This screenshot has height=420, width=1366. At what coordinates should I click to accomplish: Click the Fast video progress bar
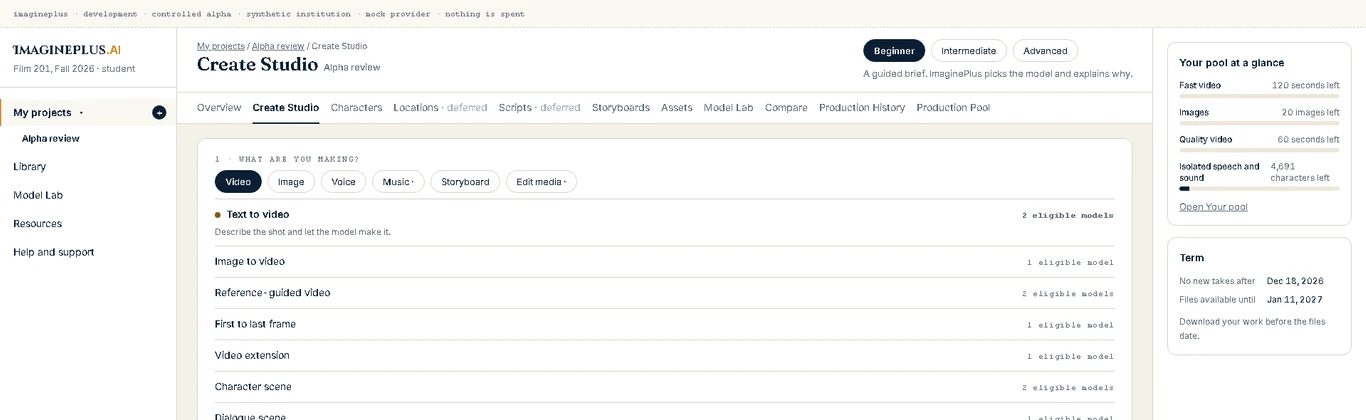[1259, 96]
